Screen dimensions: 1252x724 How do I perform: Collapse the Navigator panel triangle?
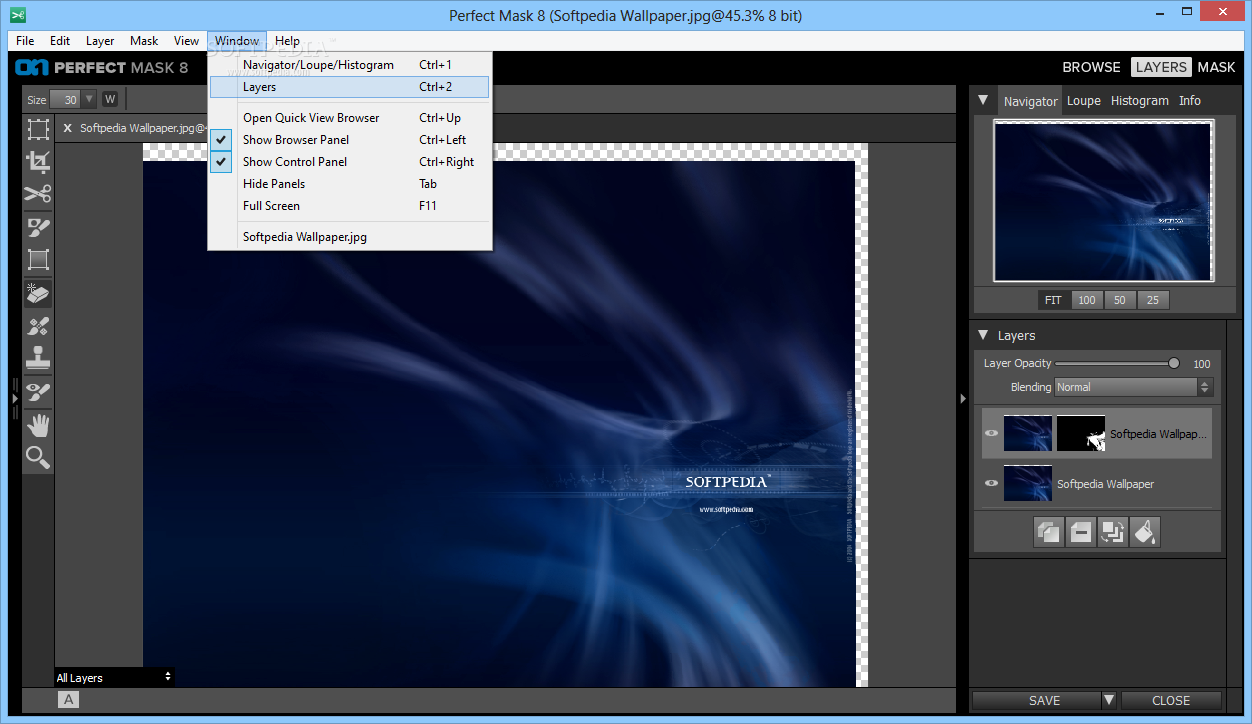point(983,100)
